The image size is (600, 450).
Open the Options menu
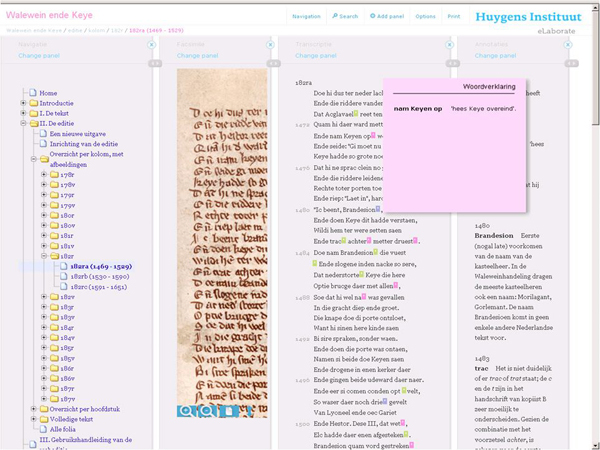425,17
